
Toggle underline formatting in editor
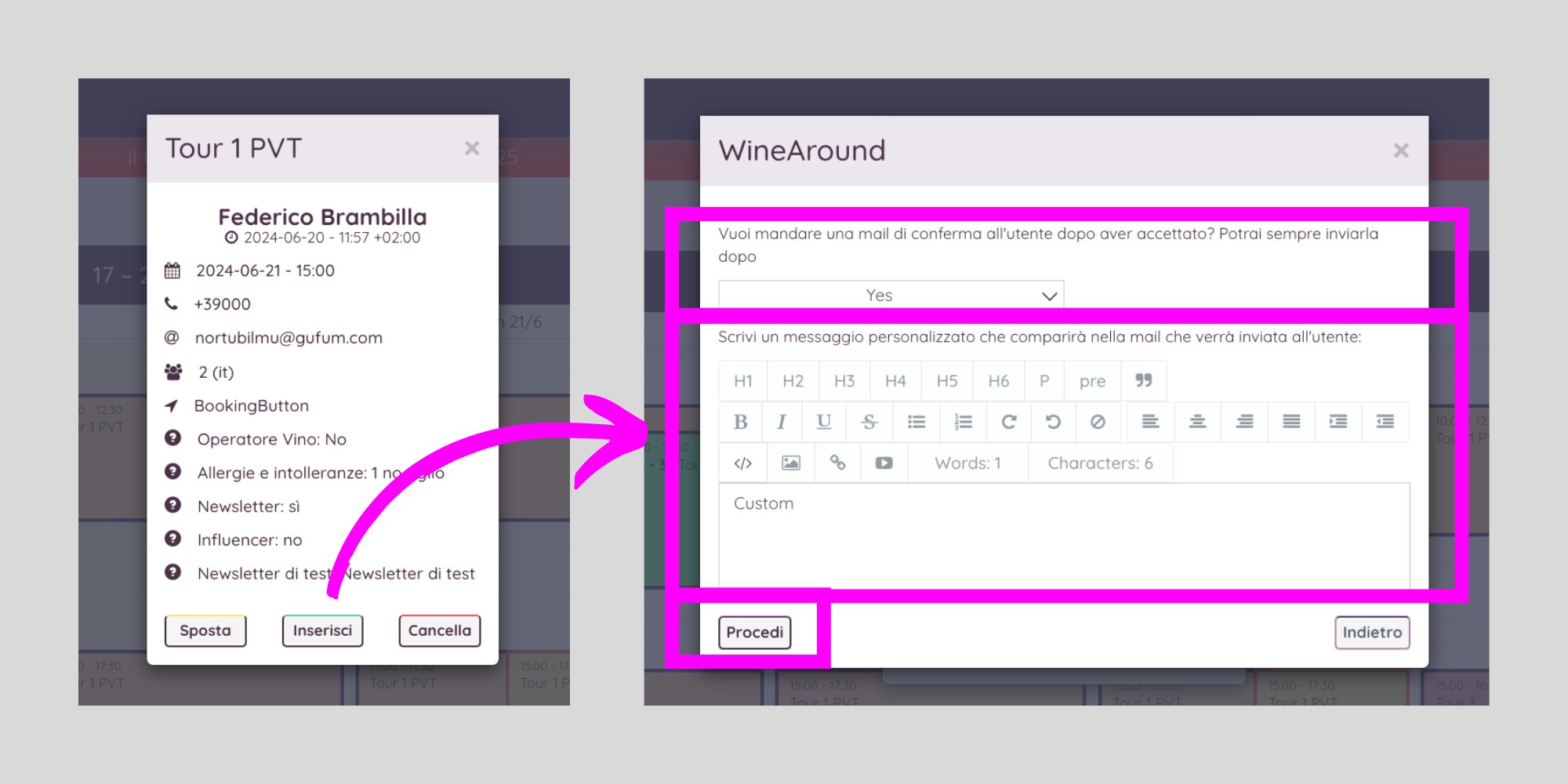point(823,422)
